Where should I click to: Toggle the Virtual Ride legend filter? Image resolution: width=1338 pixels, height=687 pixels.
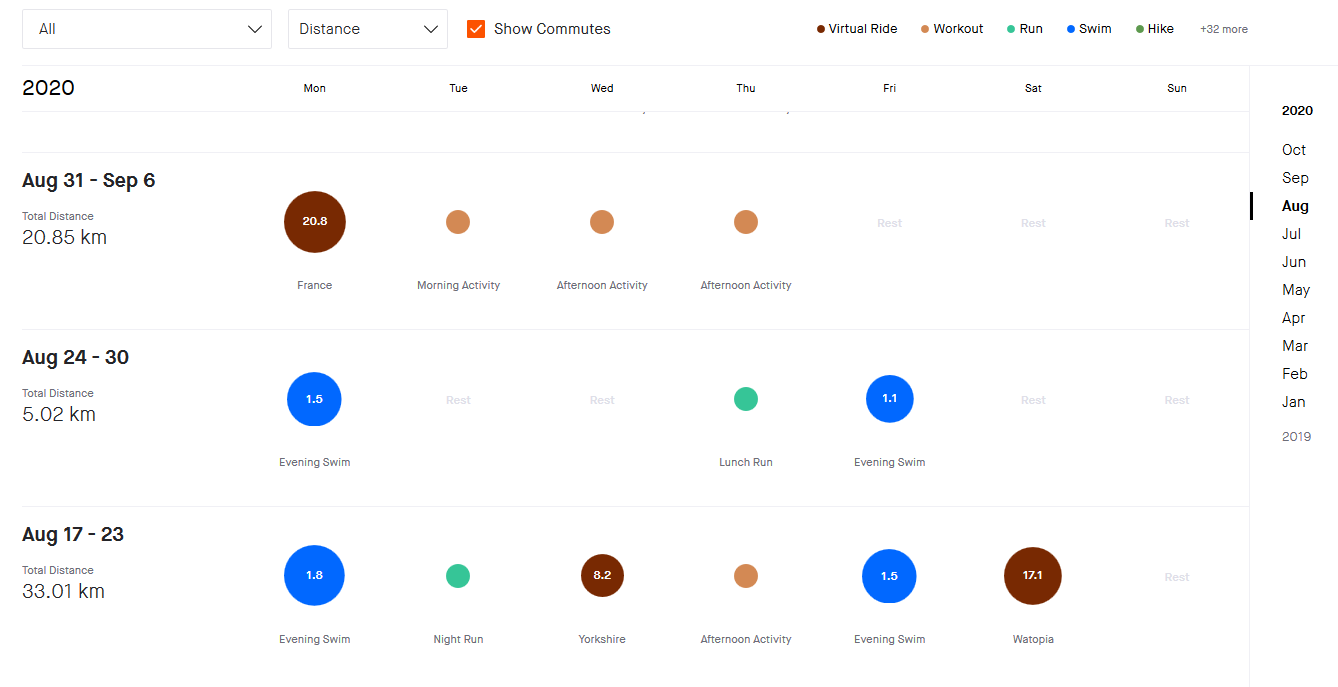(856, 29)
